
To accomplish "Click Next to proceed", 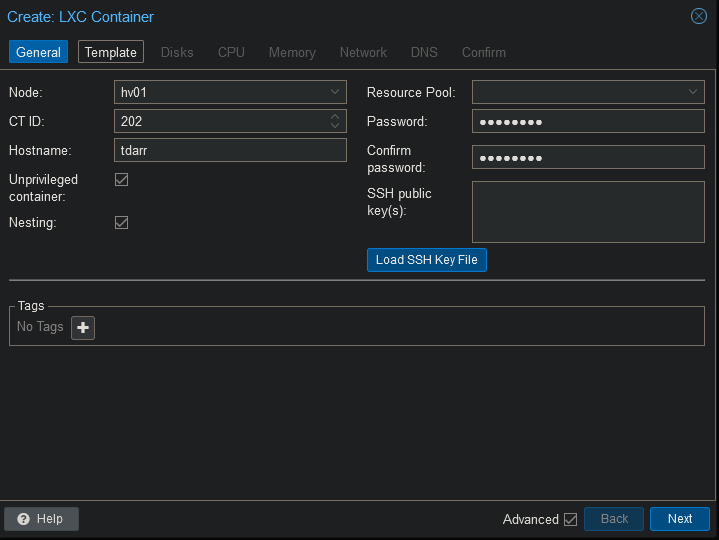I will [679, 519].
